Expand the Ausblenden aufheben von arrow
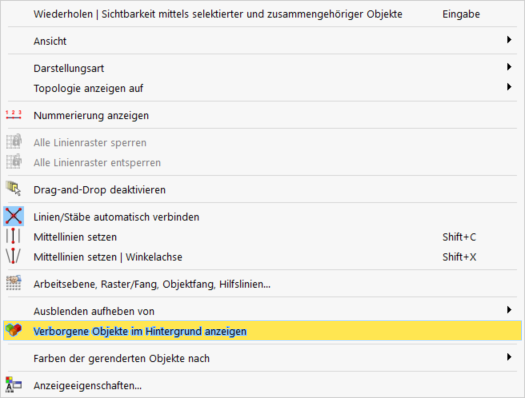The image size is (525, 398). 509,310
